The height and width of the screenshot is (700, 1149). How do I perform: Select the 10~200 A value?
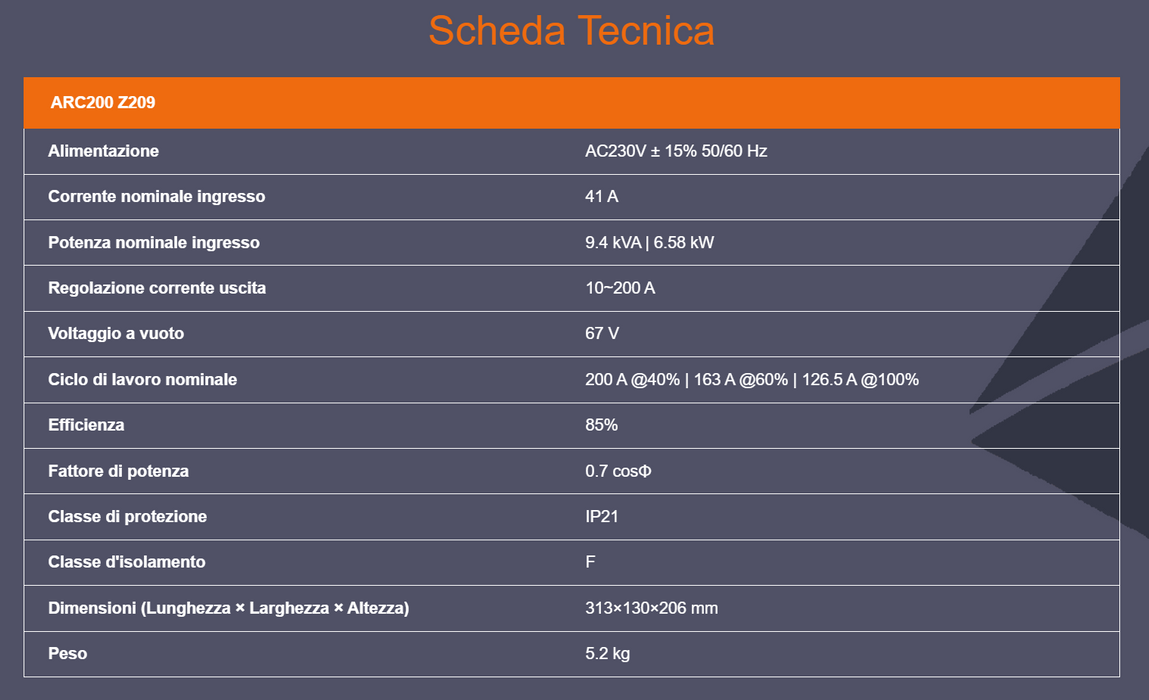pyautogui.click(x=620, y=288)
